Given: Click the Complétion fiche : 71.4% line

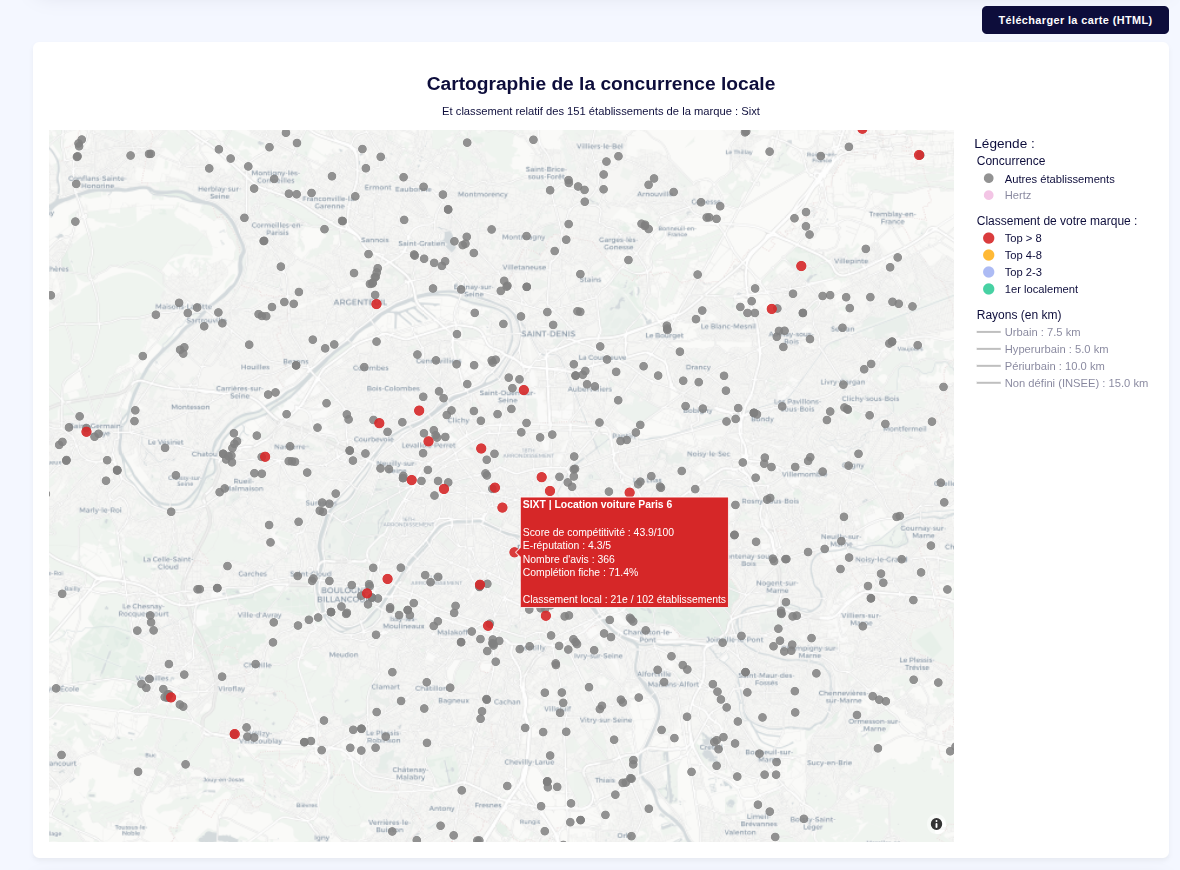Looking at the screenshot, I should point(580,573).
